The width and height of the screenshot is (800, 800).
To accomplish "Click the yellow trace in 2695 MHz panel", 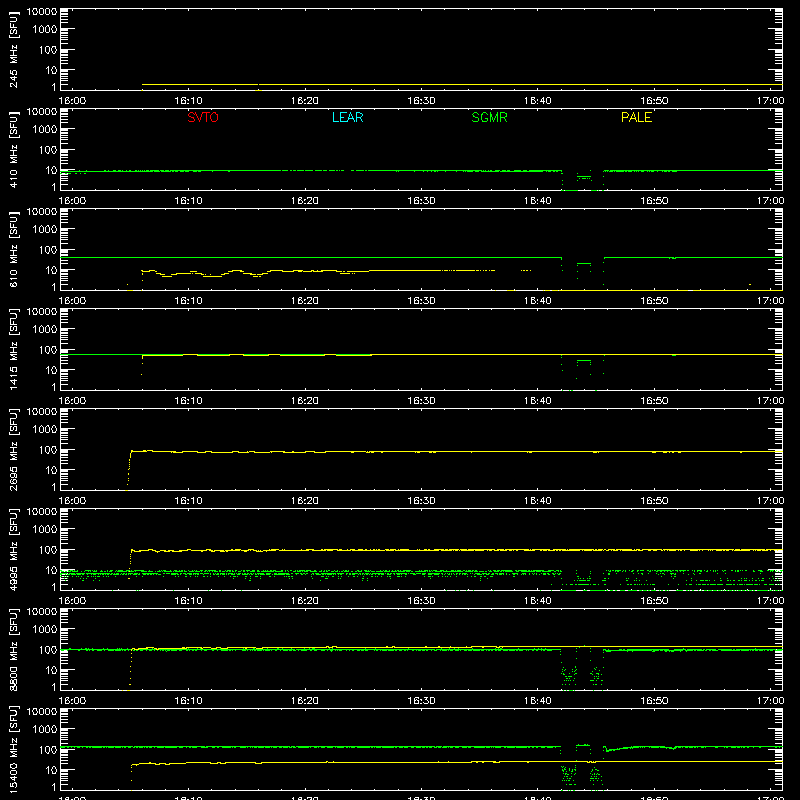I will pyautogui.click(x=454, y=452).
